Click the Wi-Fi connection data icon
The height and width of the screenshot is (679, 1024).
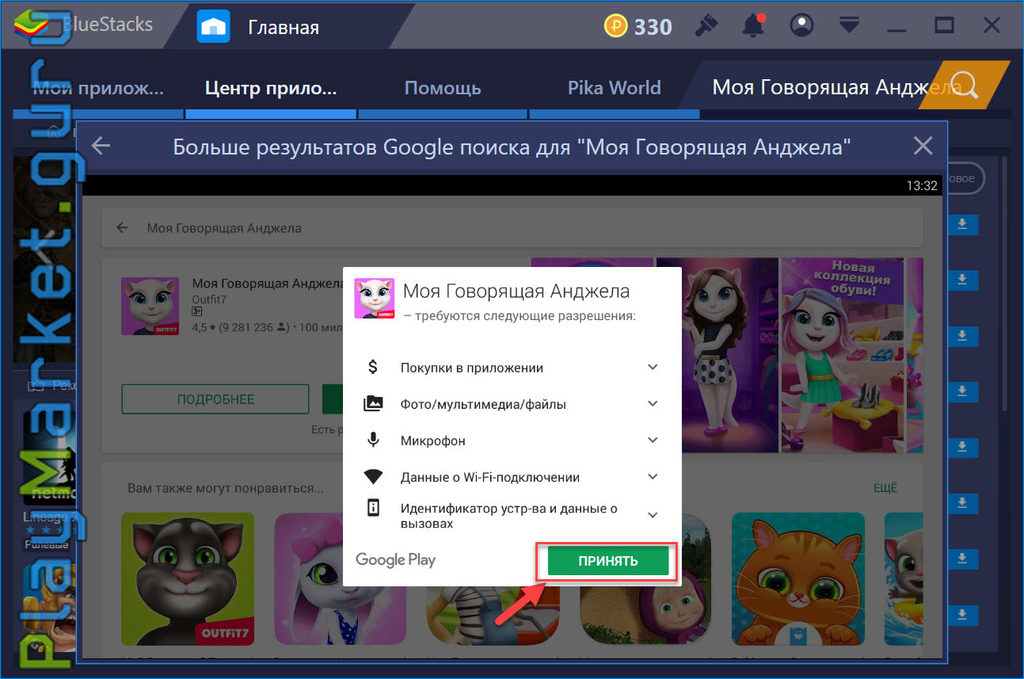(373, 477)
